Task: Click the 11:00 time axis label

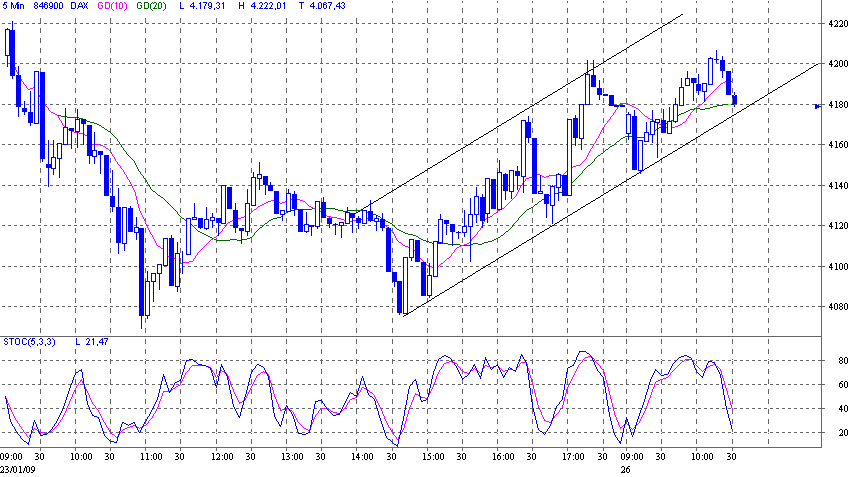Action: [x=151, y=457]
